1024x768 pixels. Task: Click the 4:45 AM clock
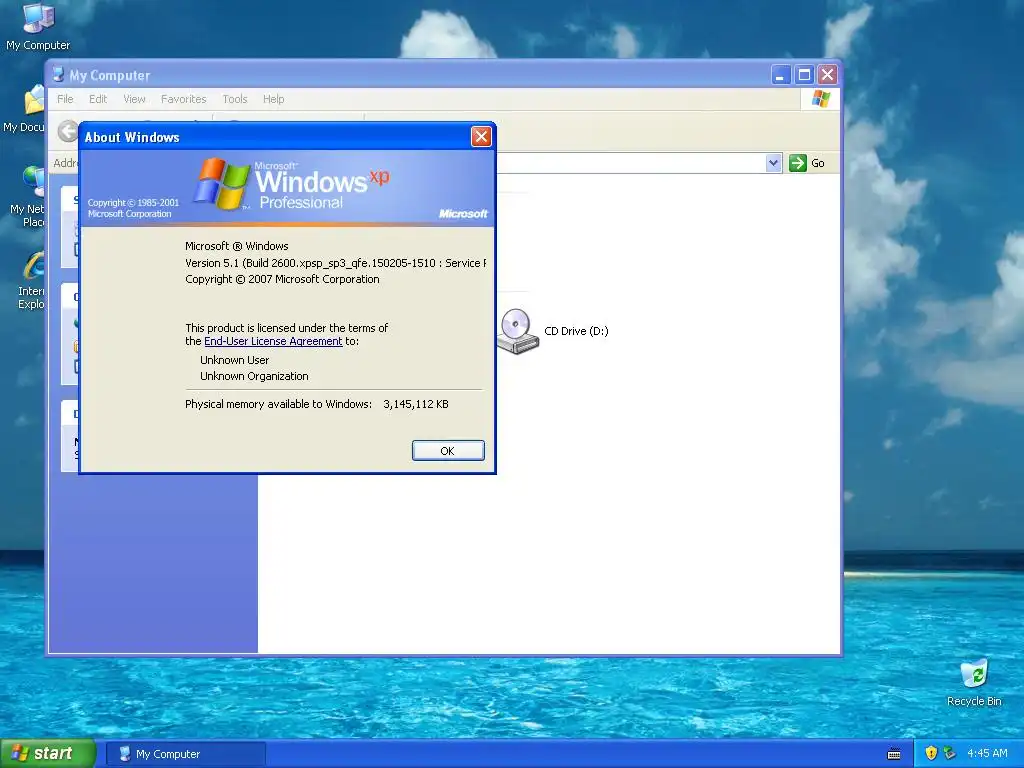pos(987,753)
